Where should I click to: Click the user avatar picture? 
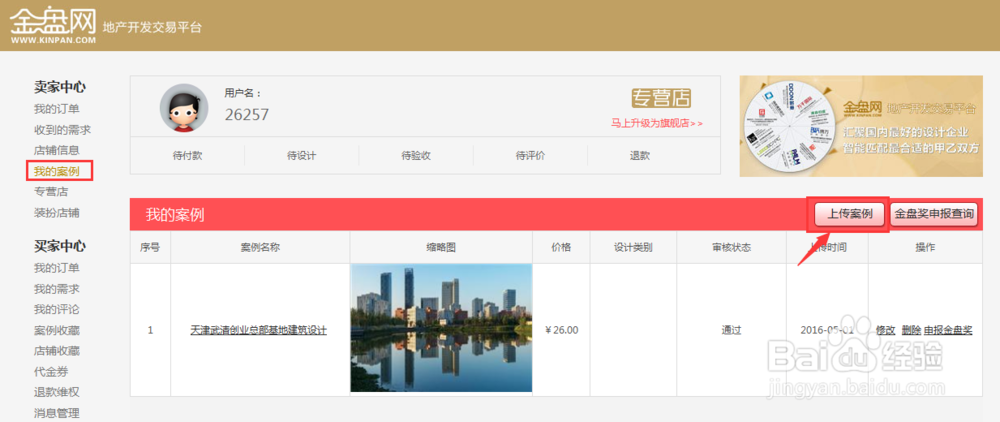[184, 108]
